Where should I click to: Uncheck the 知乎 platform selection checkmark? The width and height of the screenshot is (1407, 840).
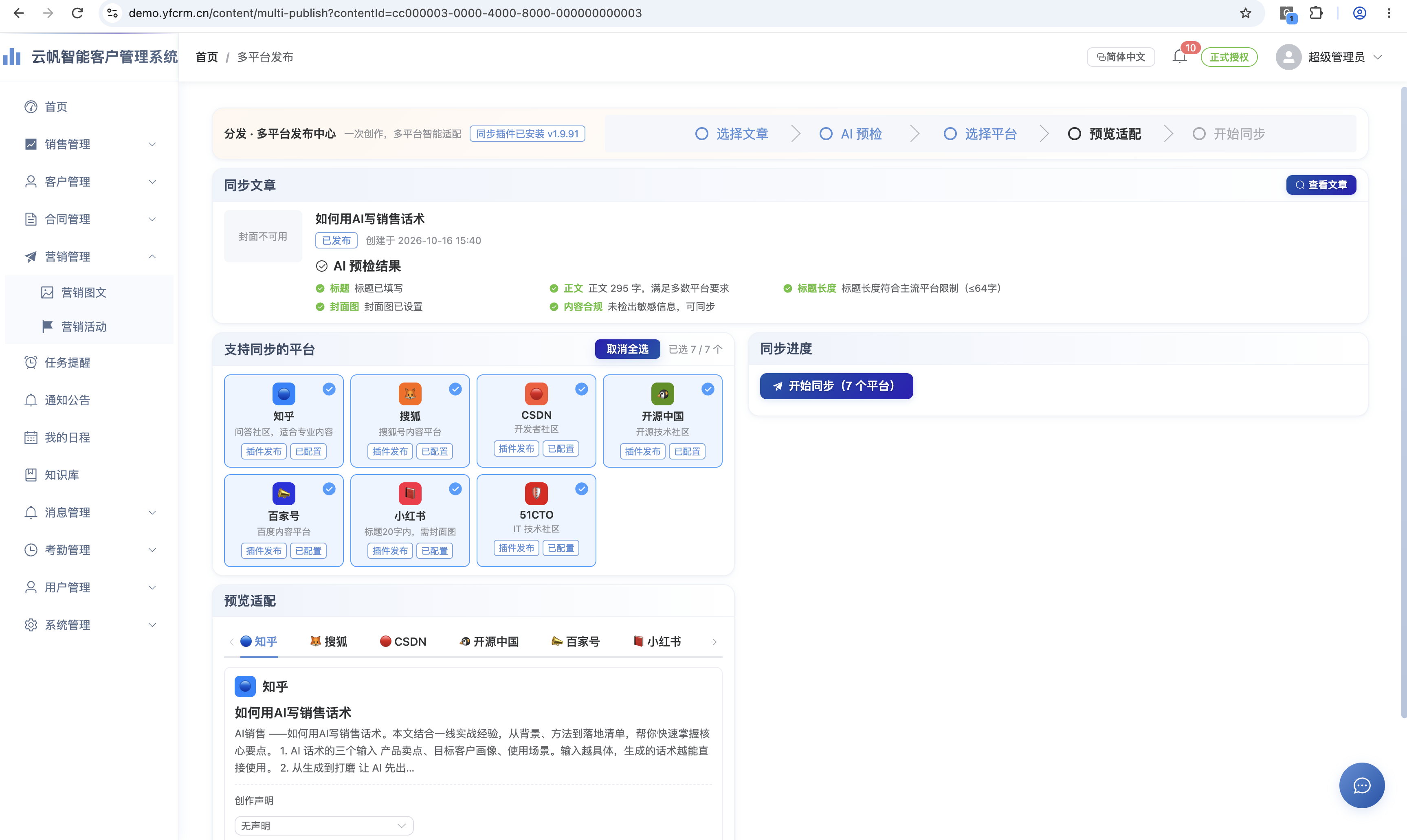click(329, 389)
